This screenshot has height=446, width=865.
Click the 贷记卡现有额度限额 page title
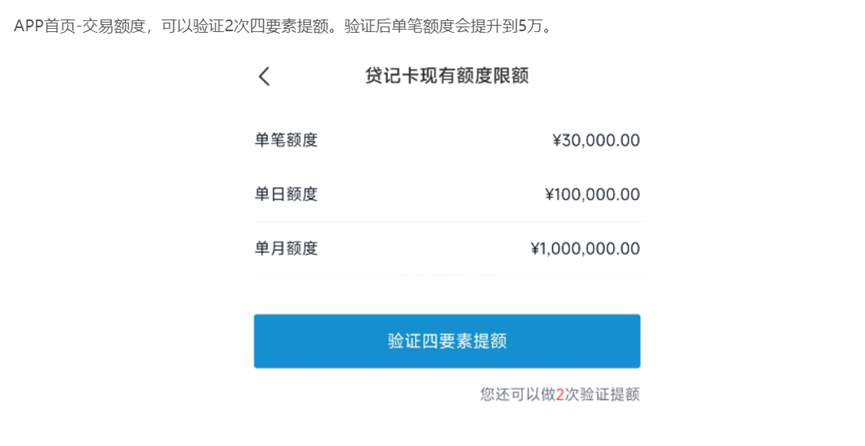click(x=447, y=76)
